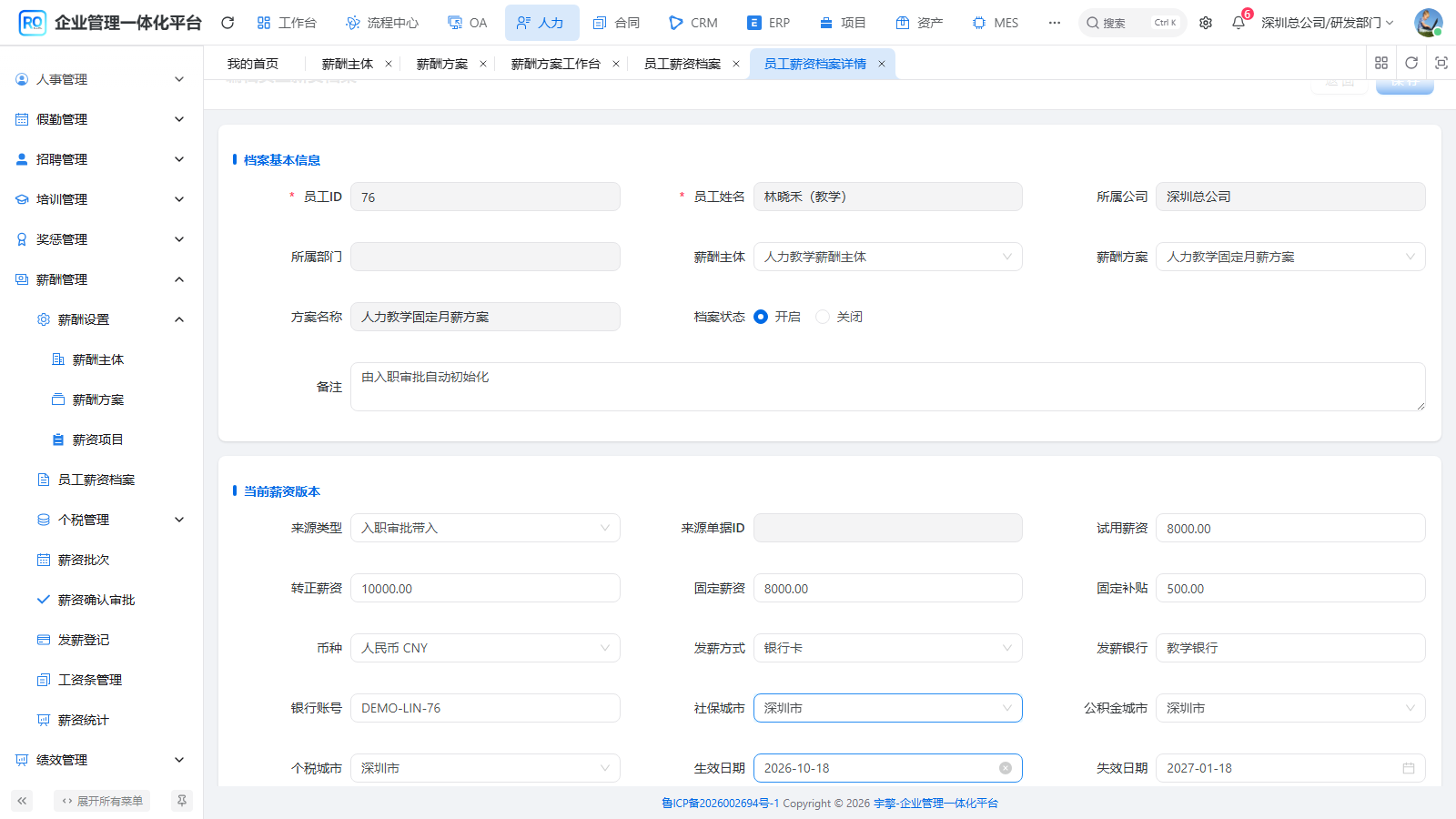This screenshot has width=1456, height=819.
Task: Open the 流程中心 top menu
Action: pos(382,23)
